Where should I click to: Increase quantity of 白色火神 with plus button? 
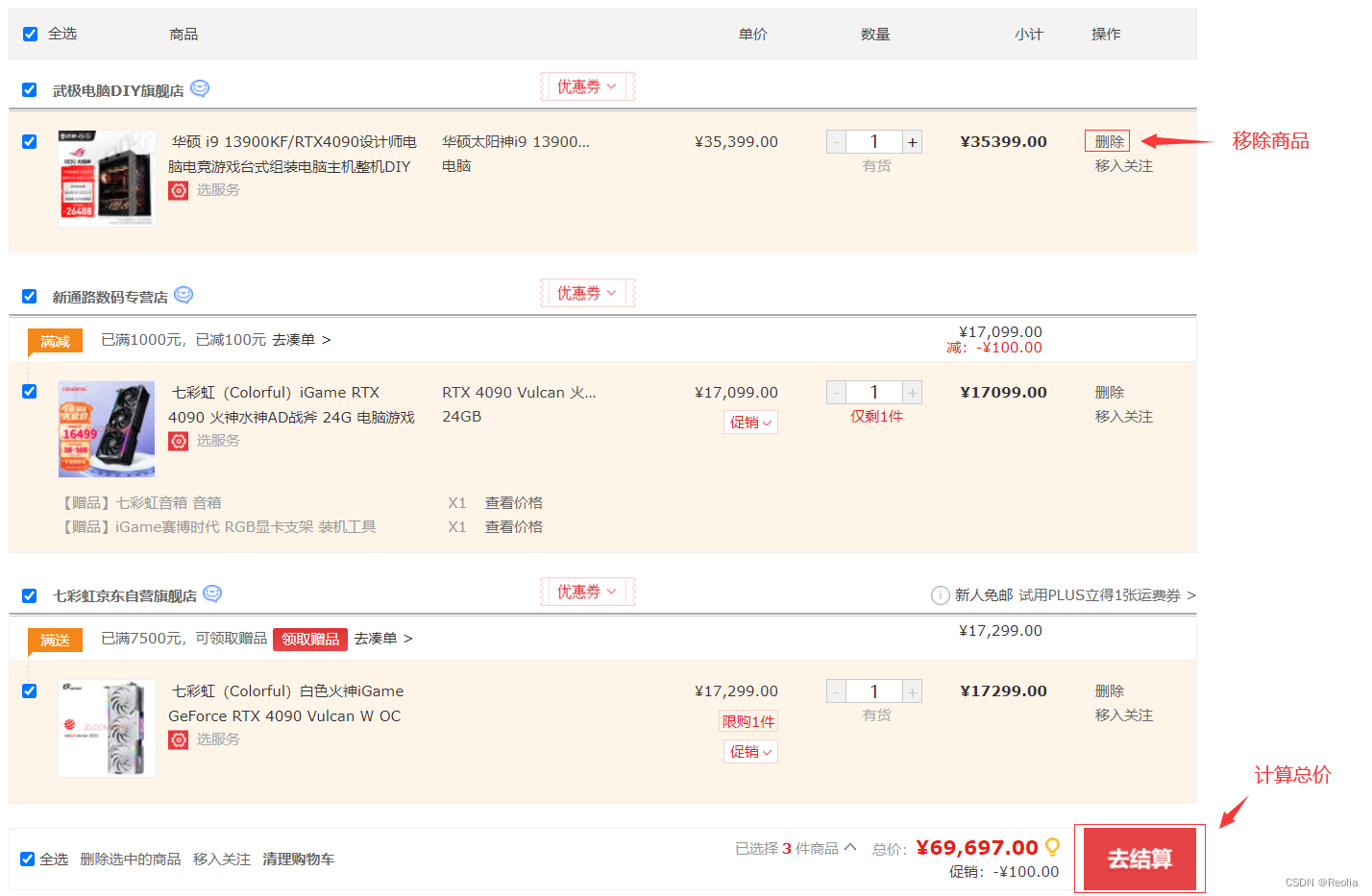tap(911, 690)
